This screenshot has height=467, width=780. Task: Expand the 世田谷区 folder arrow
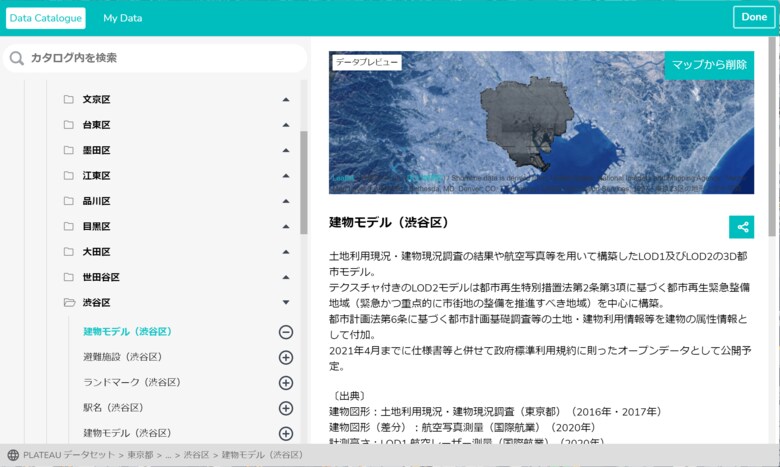tap(286, 277)
